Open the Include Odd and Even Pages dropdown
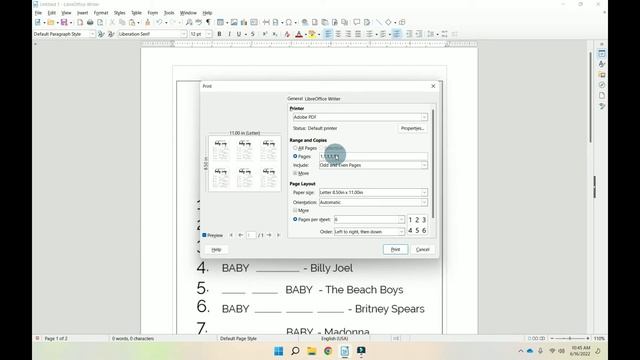The height and width of the screenshot is (360, 640). [x=373, y=165]
